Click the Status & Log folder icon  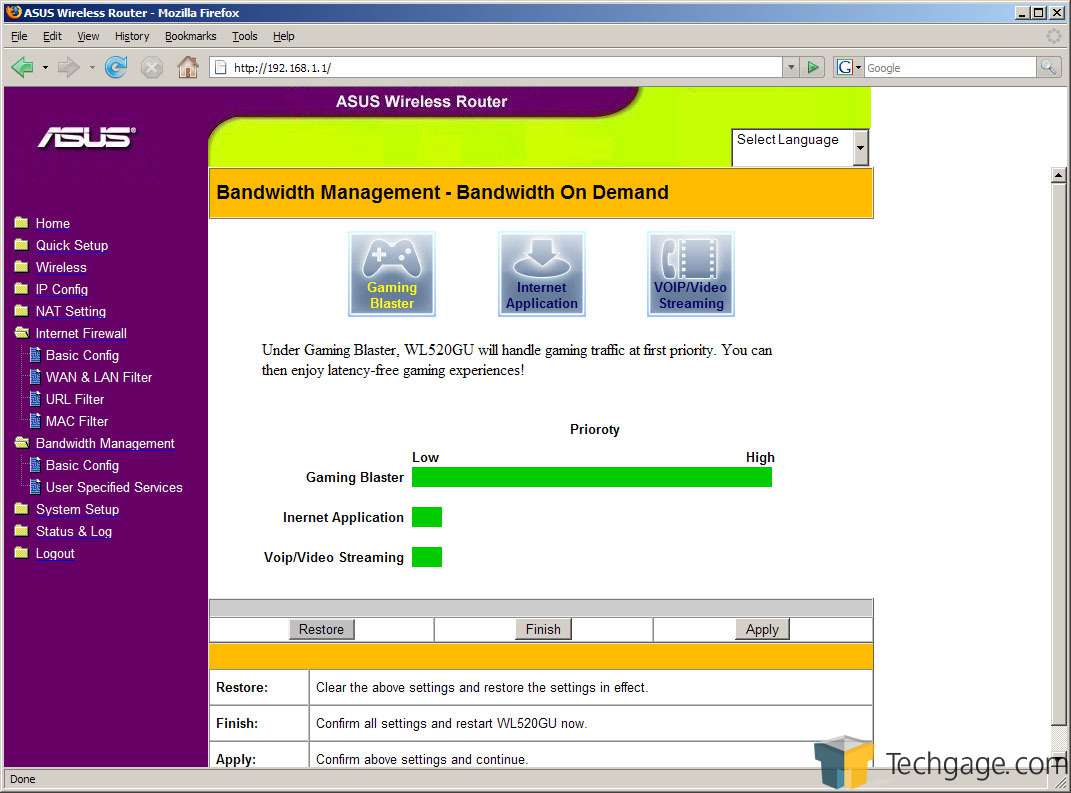[21, 531]
